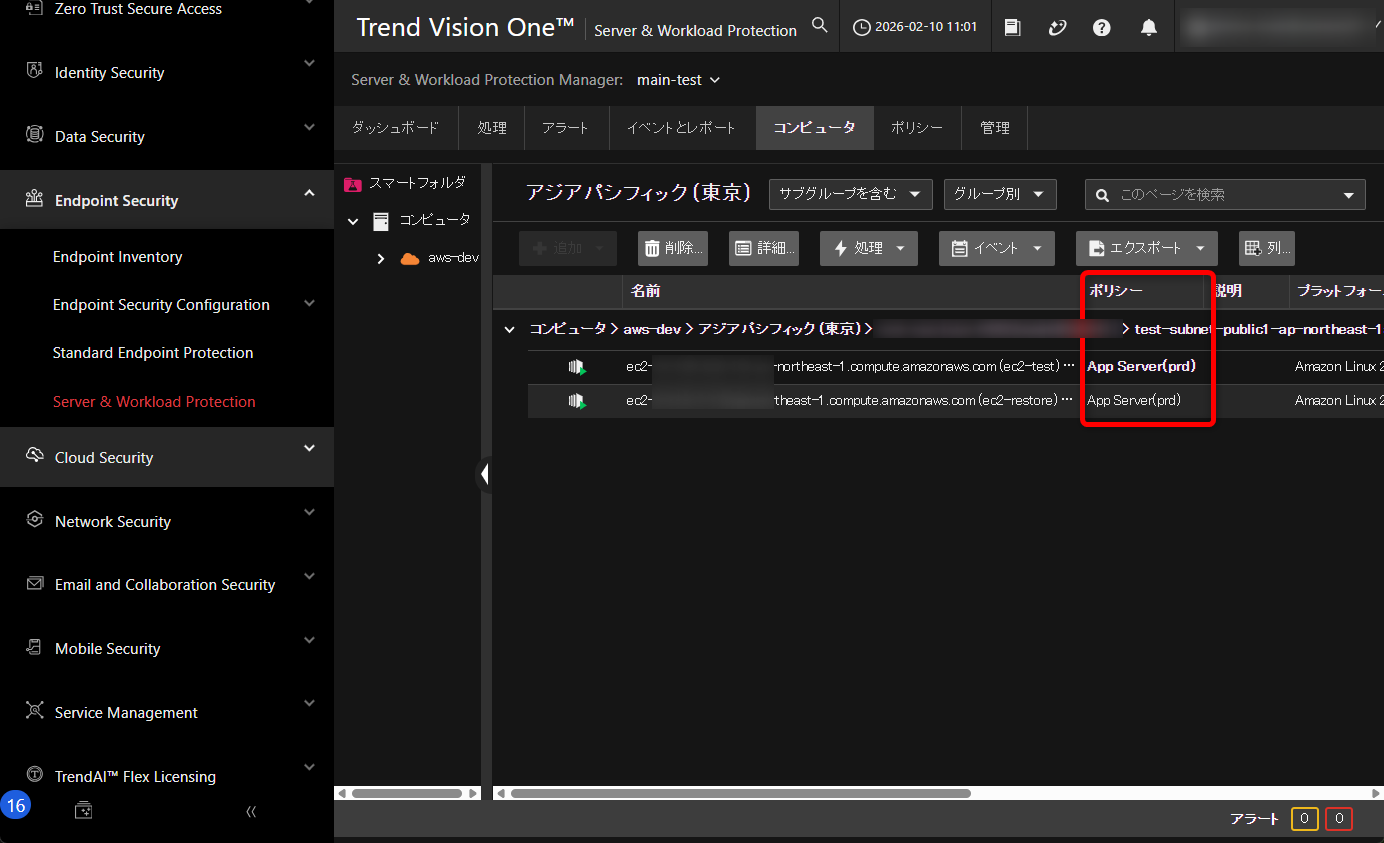Click the blue 16 badge at sidebar bottom
The width and height of the screenshot is (1384, 843).
tap(16, 806)
